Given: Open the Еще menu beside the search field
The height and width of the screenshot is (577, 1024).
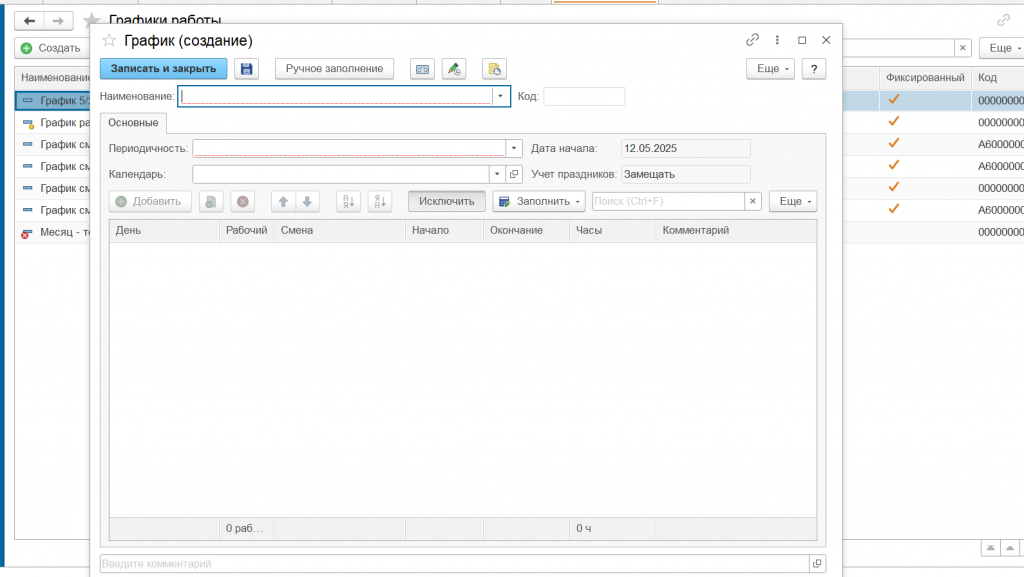Looking at the screenshot, I should coord(792,201).
